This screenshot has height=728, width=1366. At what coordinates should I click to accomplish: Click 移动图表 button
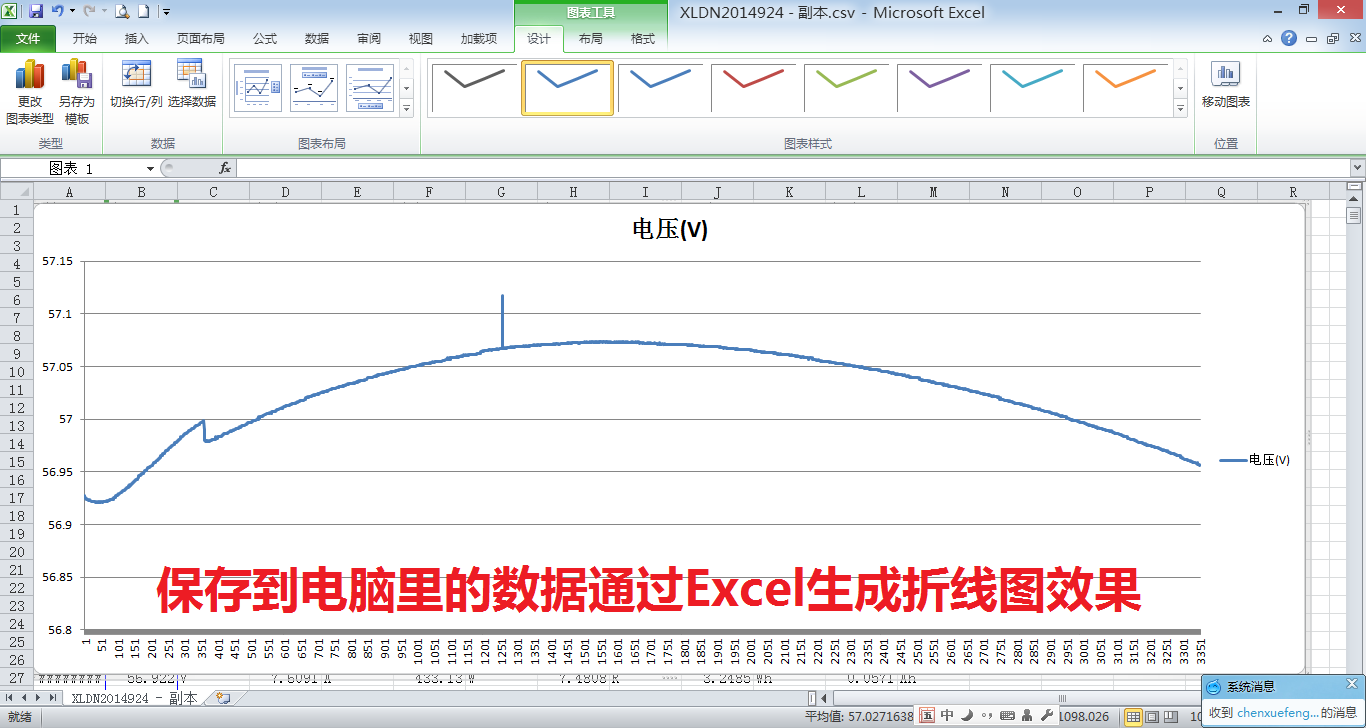point(1226,84)
